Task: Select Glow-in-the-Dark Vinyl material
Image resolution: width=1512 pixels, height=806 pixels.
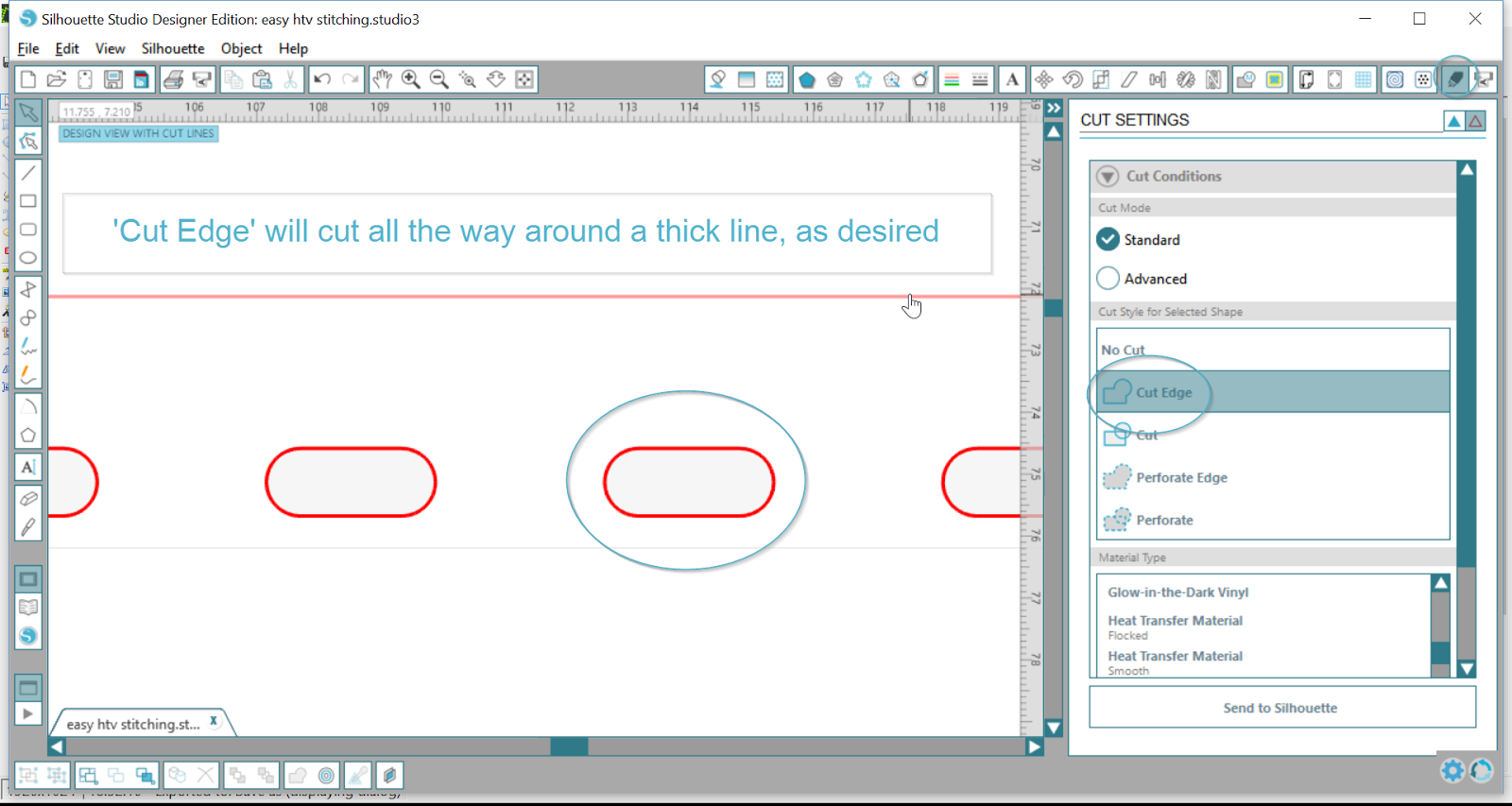Action: point(1178,592)
